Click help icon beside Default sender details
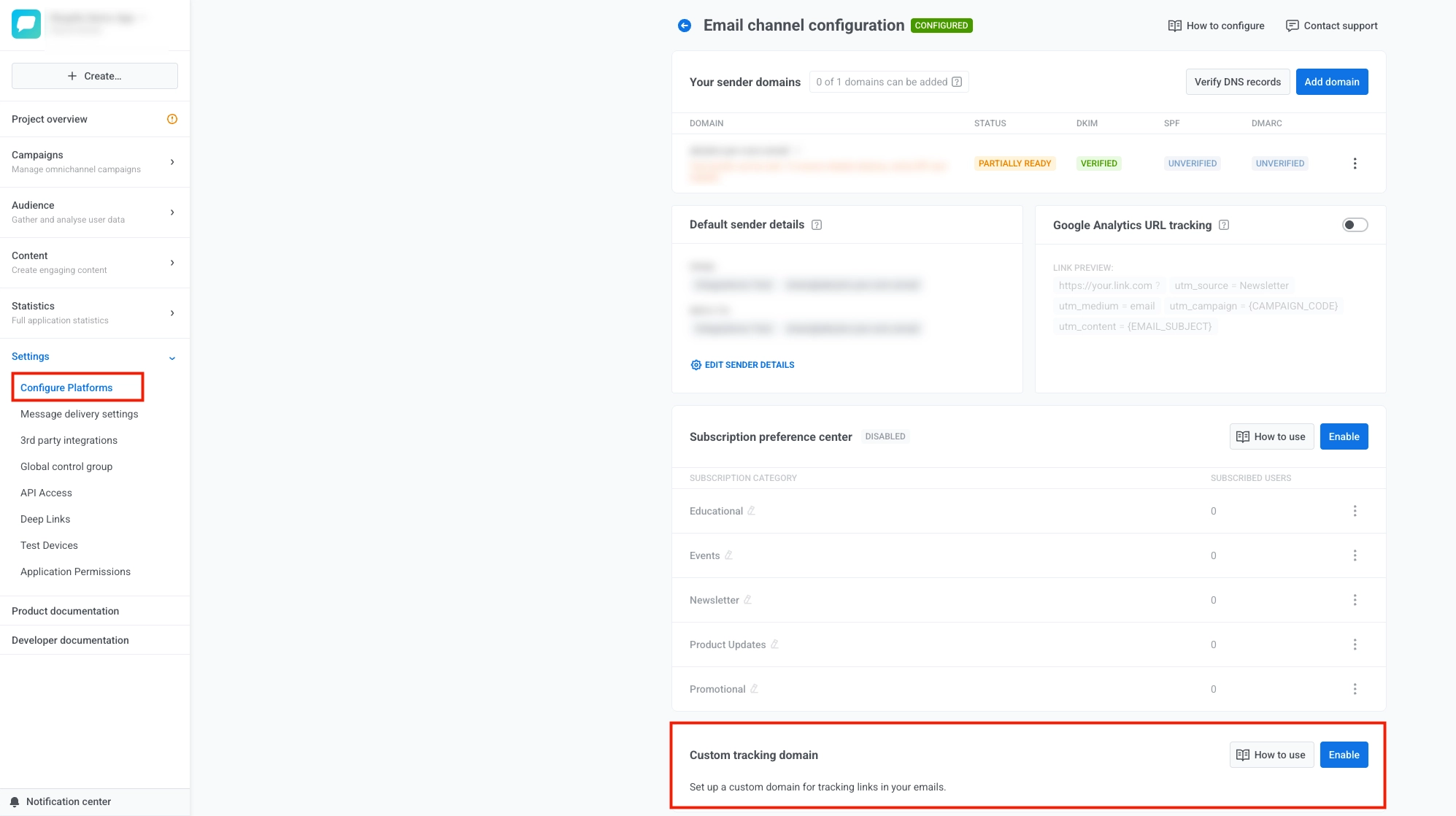The width and height of the screenshot is (1456, 816). tap(817, 225)
